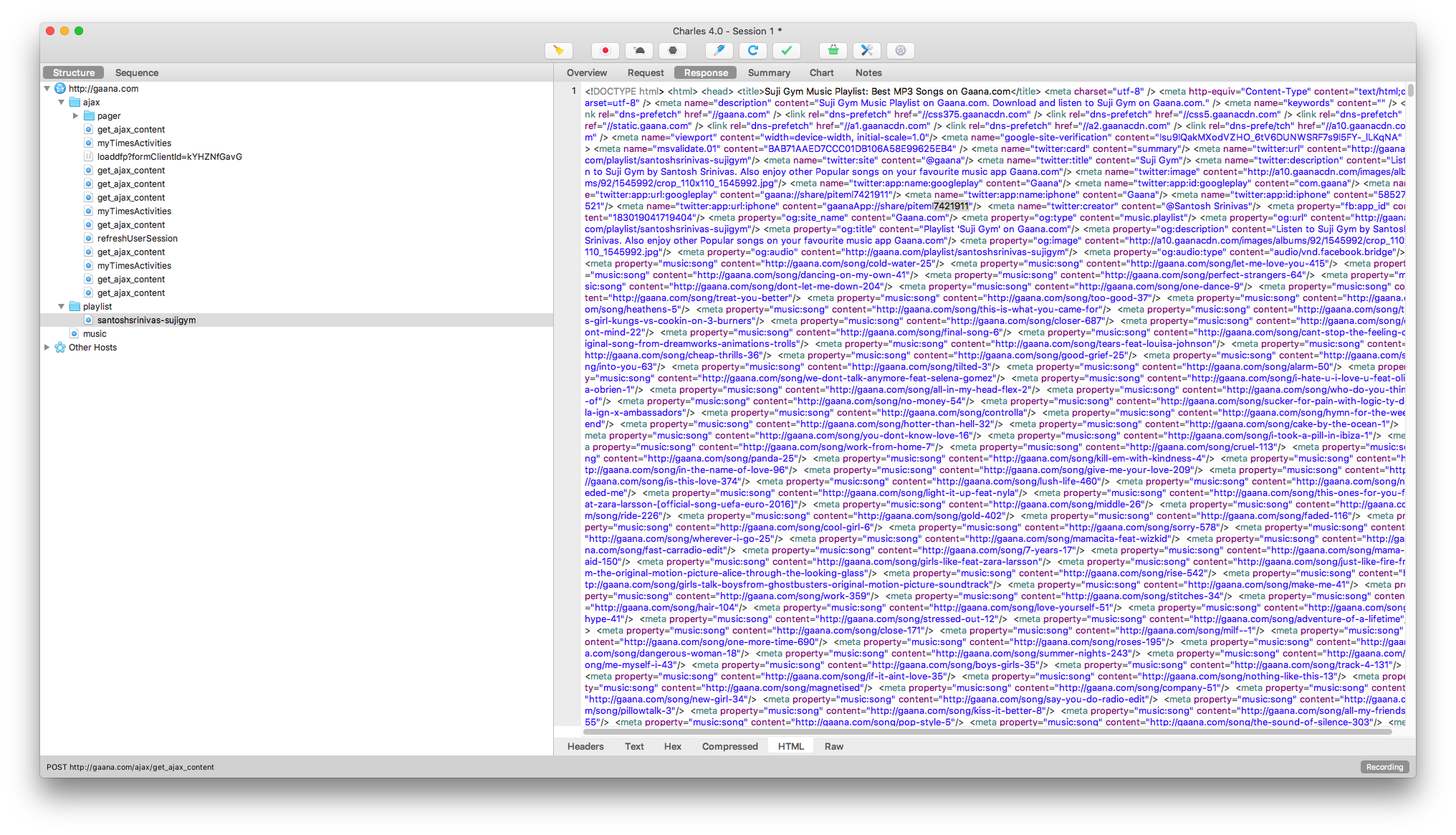The image size is (1456, 835).
Task: Click the validate checkmark icon
Action: coord(787,50)
